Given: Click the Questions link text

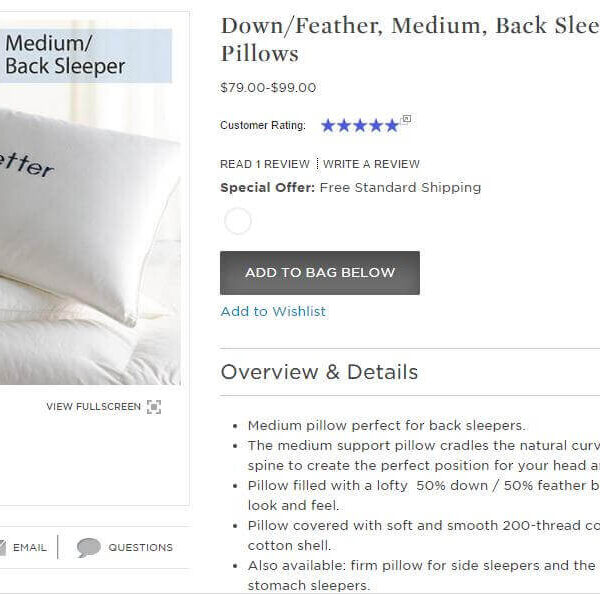Looking at the screenshot, I should pos(140,548).
